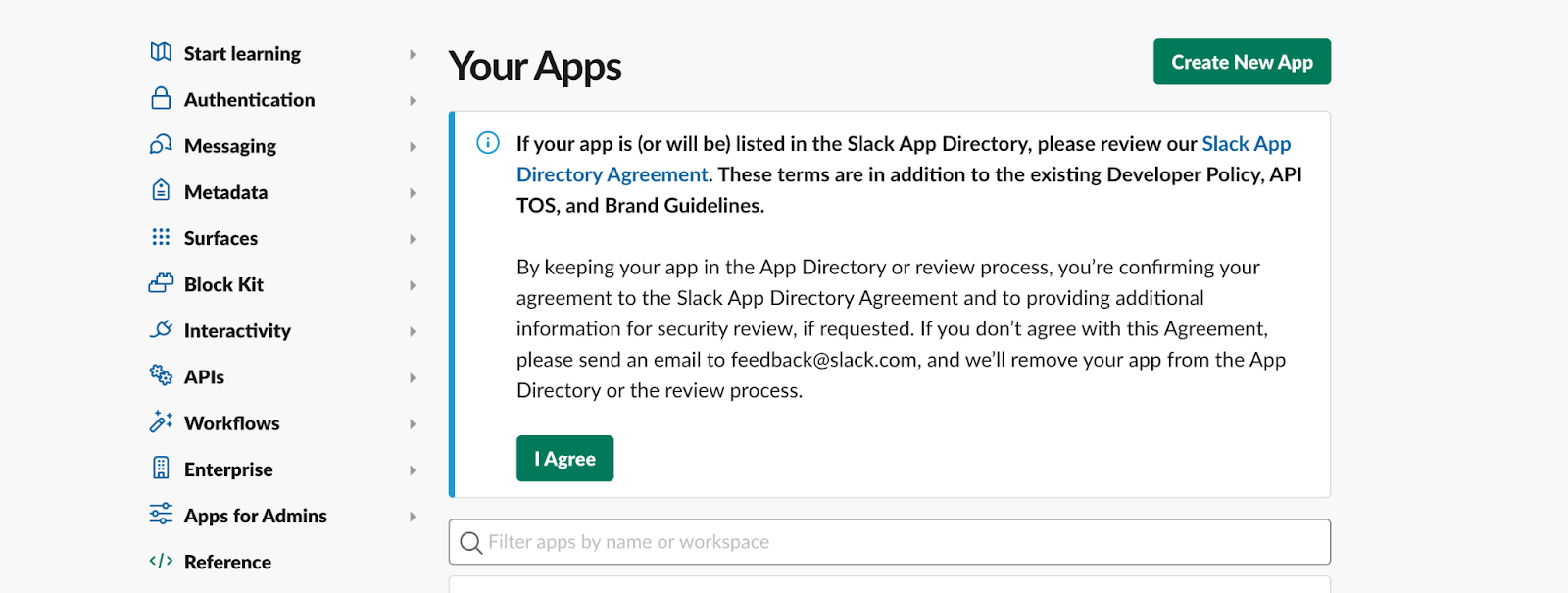Click the Authentication lock icon
1568x593 pixels.
161,98
